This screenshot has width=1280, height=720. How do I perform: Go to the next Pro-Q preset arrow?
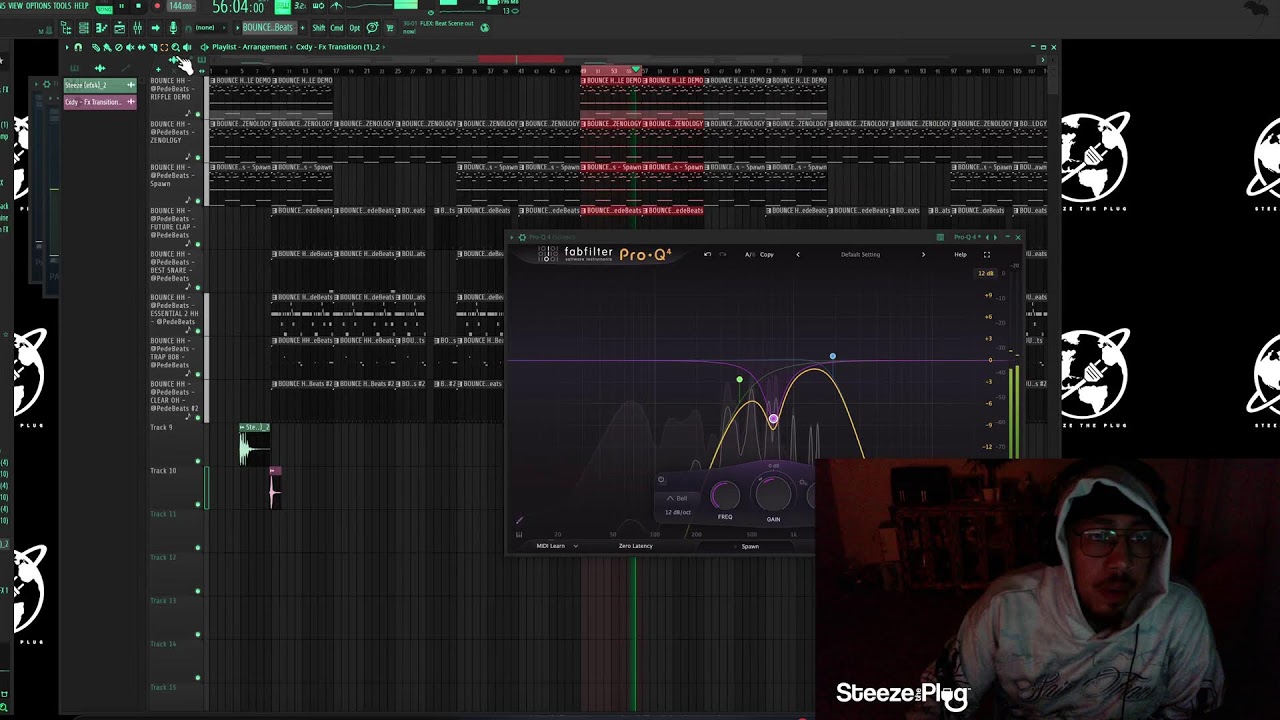coord(923,254)
